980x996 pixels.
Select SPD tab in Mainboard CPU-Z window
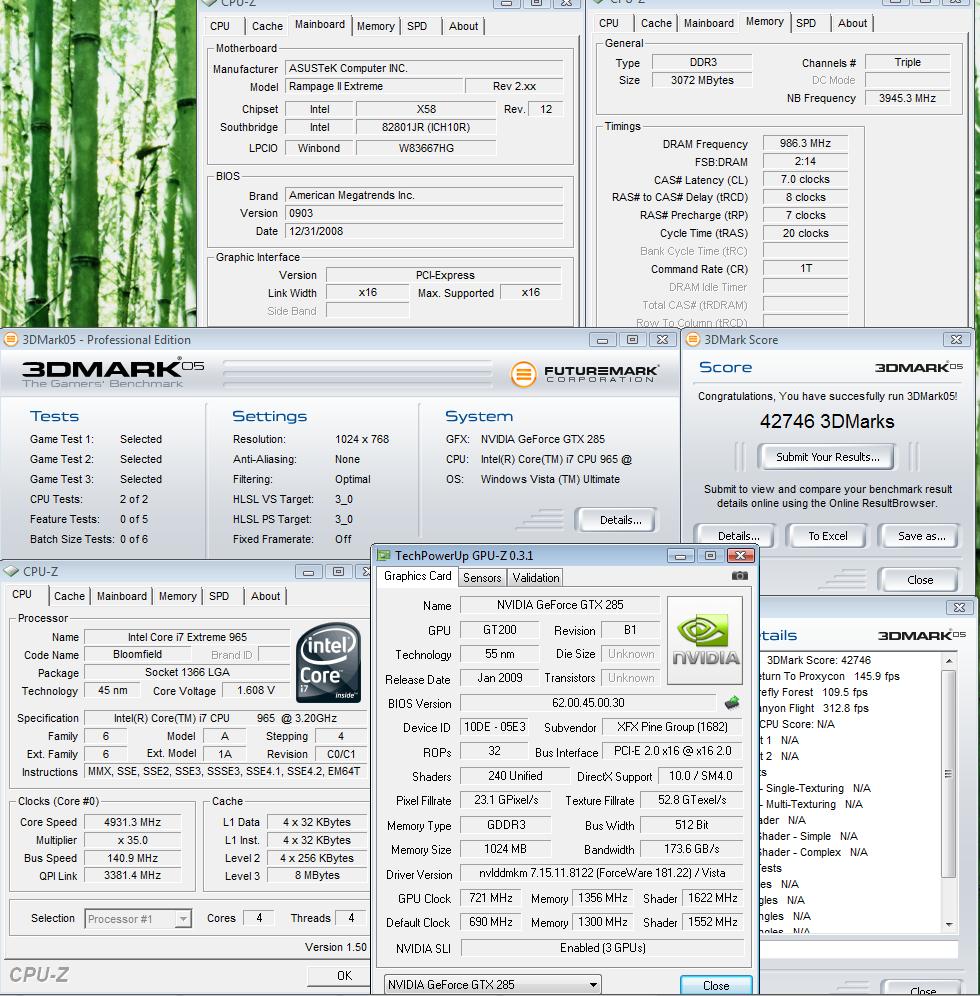click(417, 26)
